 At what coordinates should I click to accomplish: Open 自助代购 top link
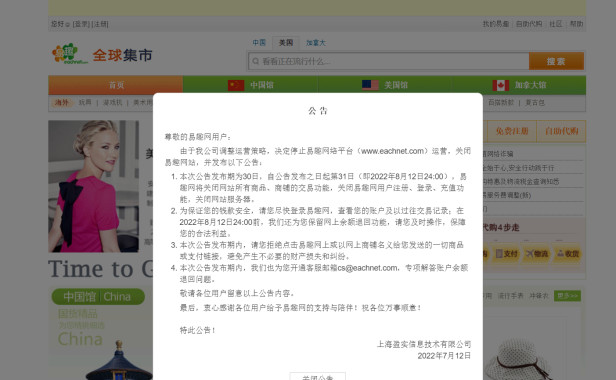[x=529, y=24]
